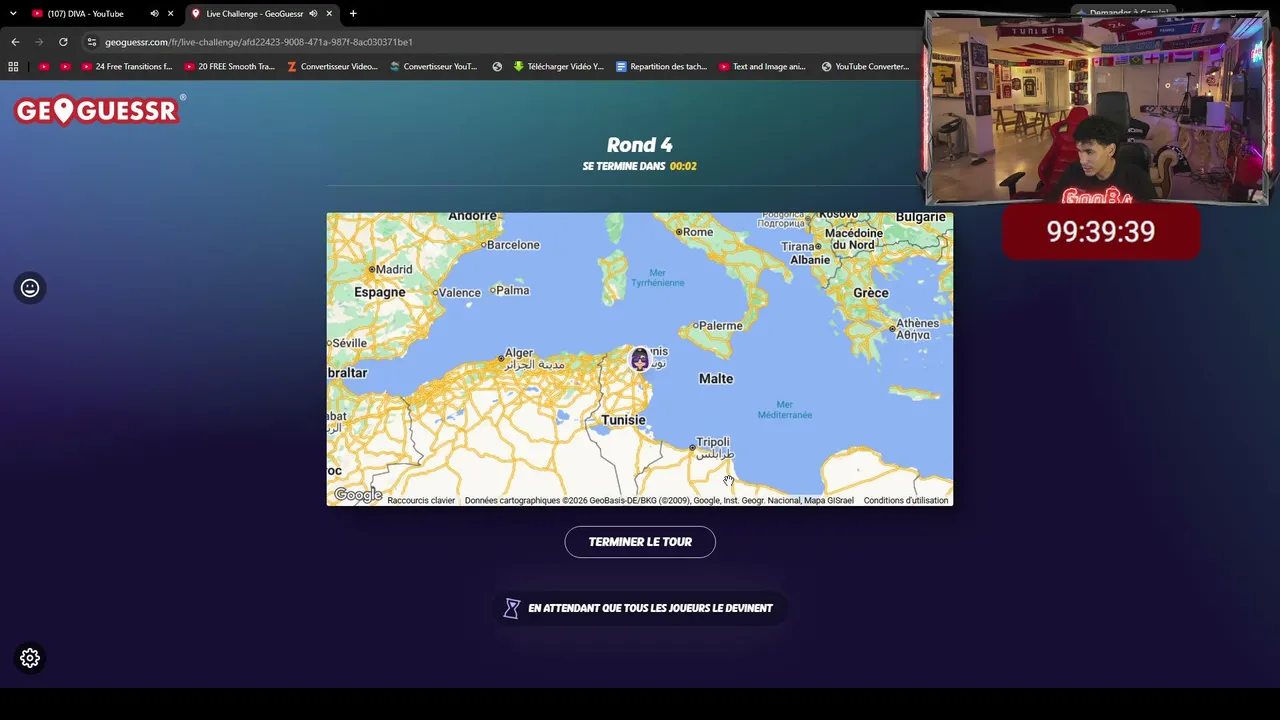This screenshot has height=720, width=1280.
Task: Click the Bulgarie label on the map
Action: point(920,217)
